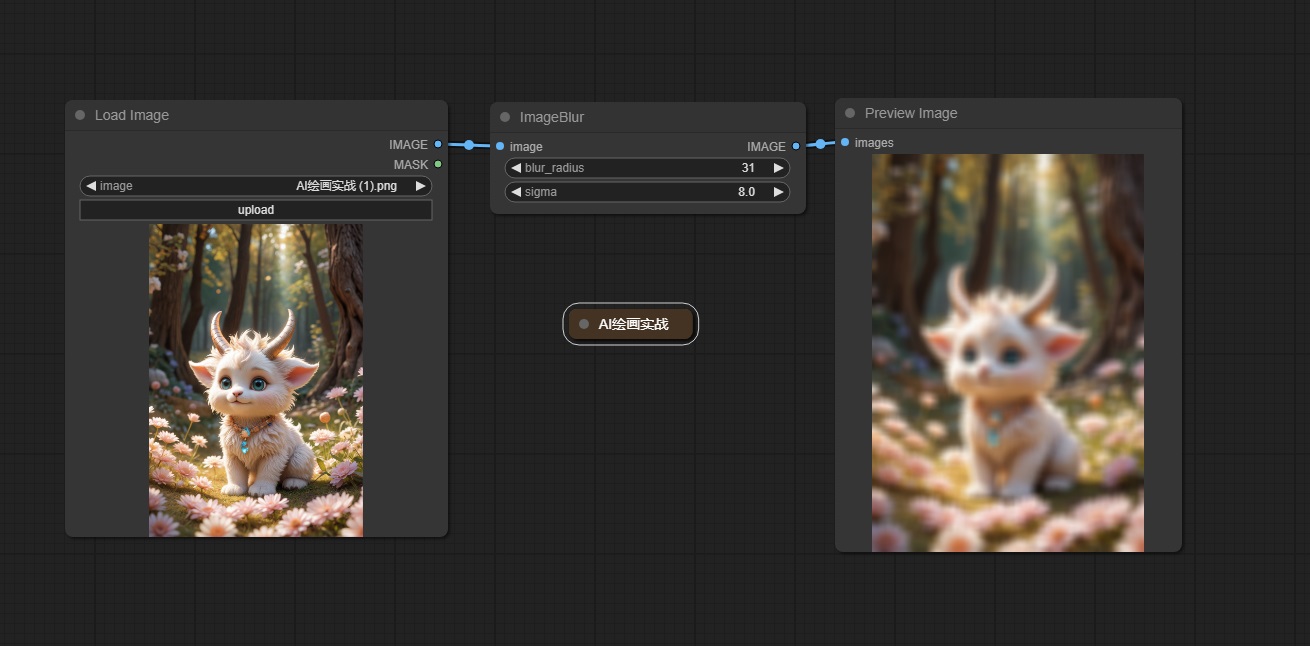Click the images input port on Preview Image
Image resolution: width=1310 pixels, height=646 pixels.
point(845,142)
